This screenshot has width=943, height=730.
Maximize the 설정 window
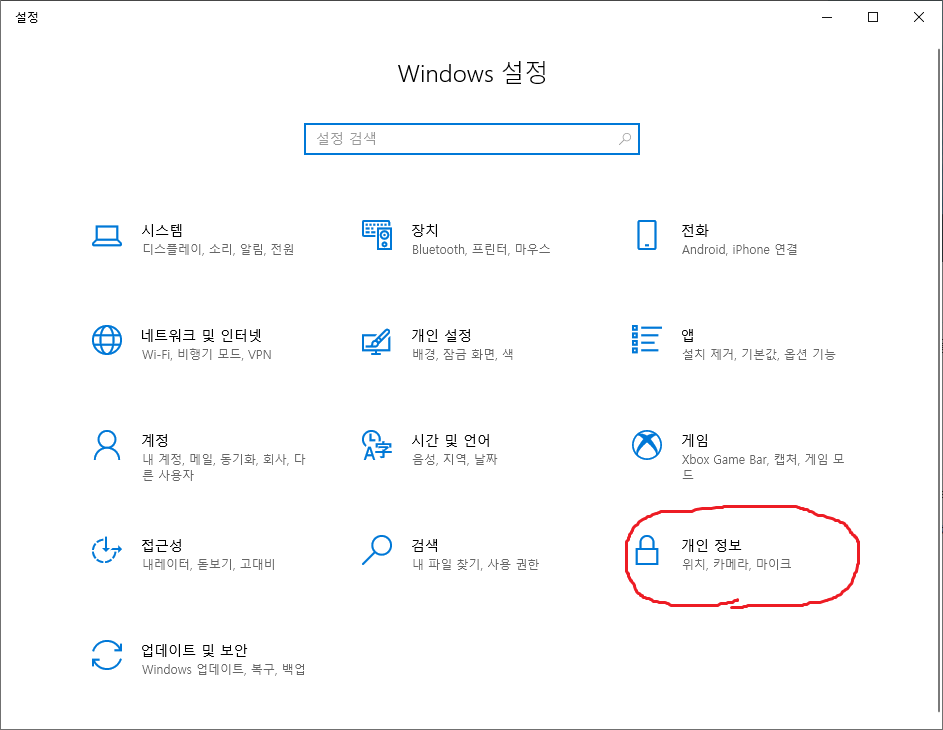coord(873,17)
